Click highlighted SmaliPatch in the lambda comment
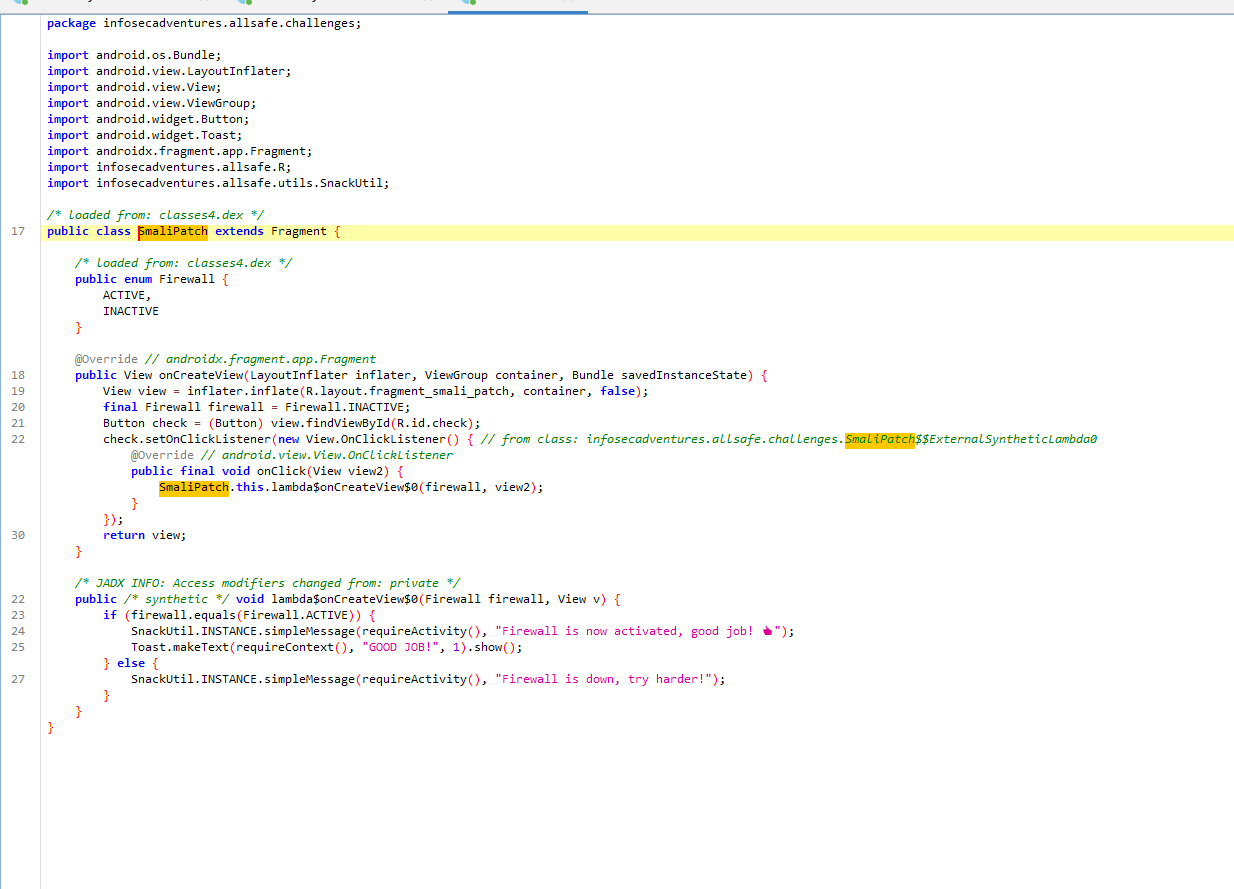Image resolution: width=1234 pixels, height=889 pixels. click(879, 439)
